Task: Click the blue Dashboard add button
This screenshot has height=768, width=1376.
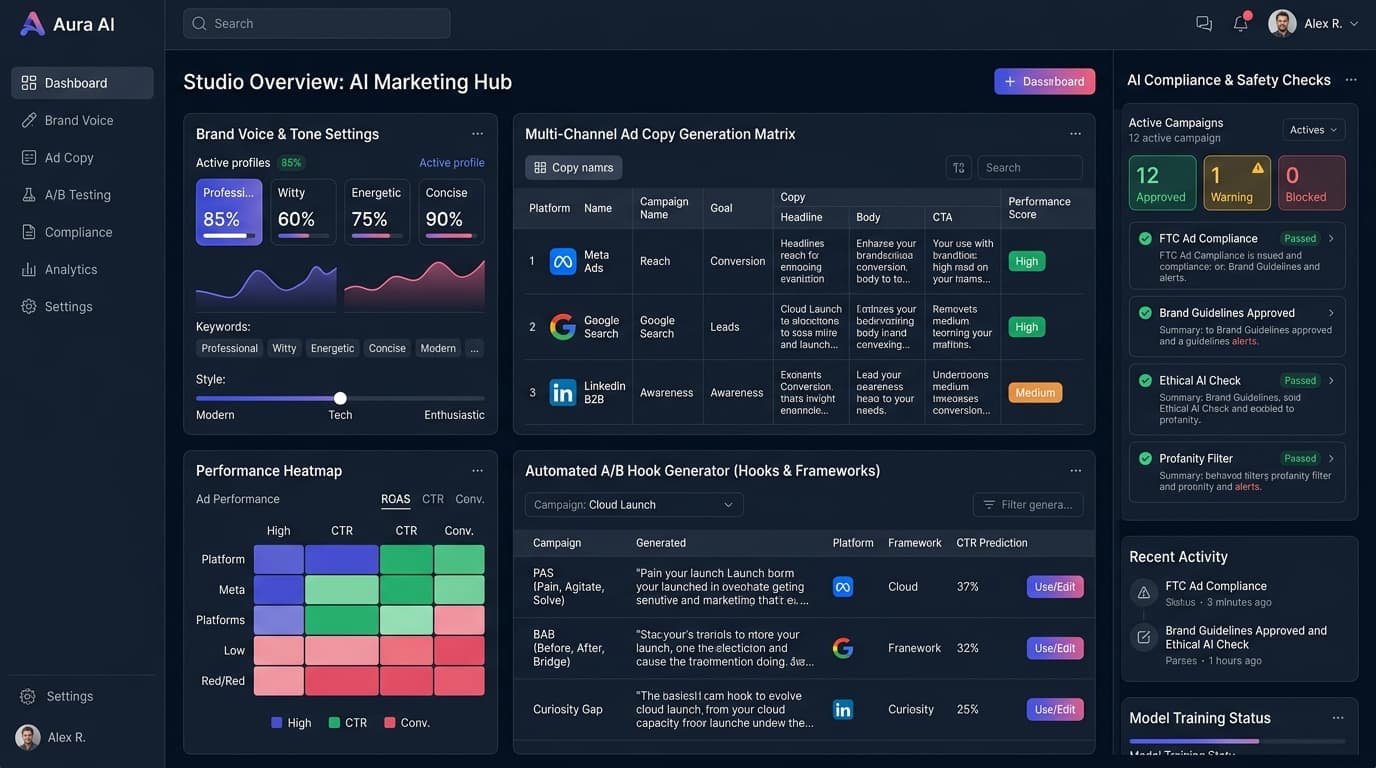Action: pyautogui.click(x=1045, y=81)
